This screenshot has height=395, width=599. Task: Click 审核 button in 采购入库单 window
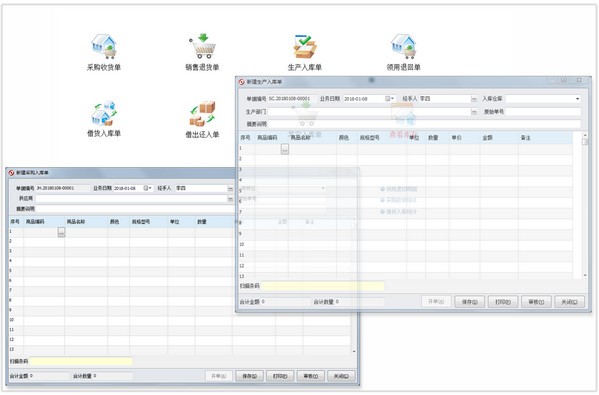click(311, 376)
